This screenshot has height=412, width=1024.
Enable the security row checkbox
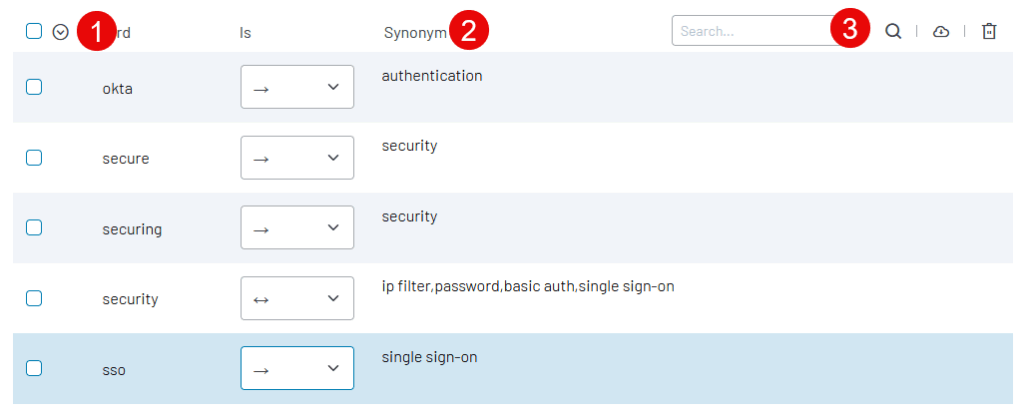34,298
